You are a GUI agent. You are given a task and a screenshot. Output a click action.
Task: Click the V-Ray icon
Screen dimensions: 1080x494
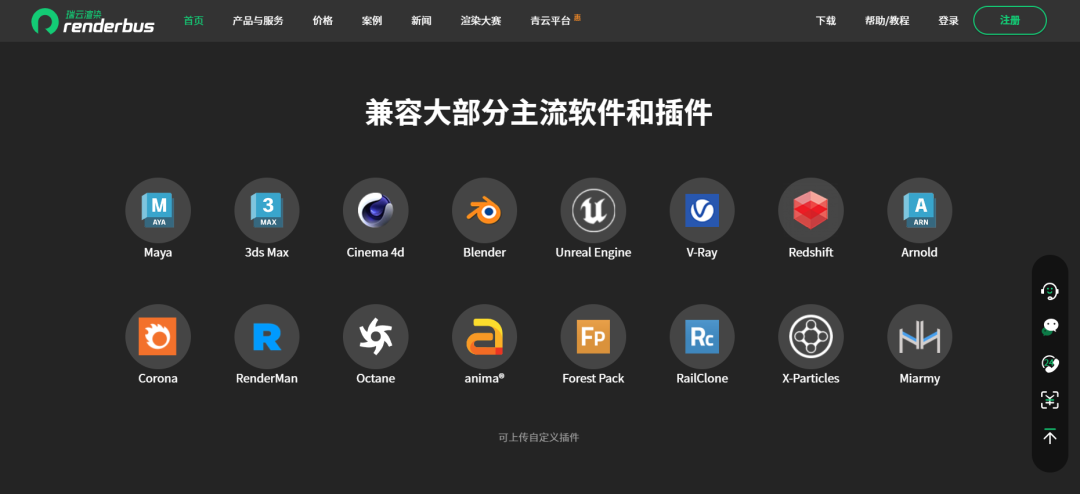tap(701, 210)
